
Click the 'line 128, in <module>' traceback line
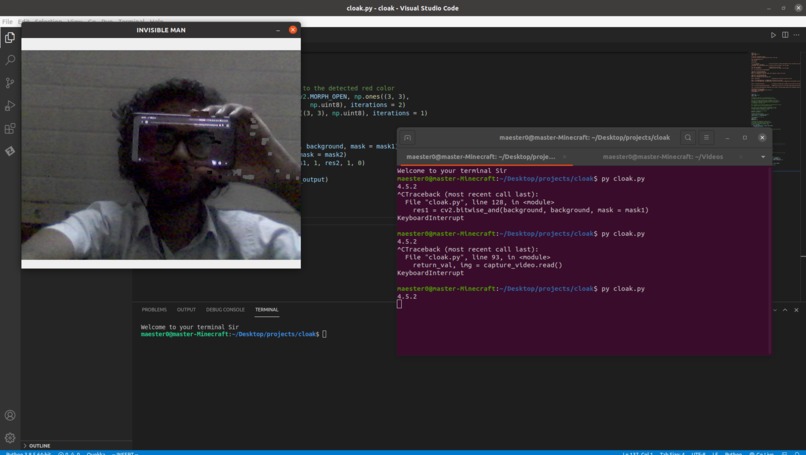480,202
